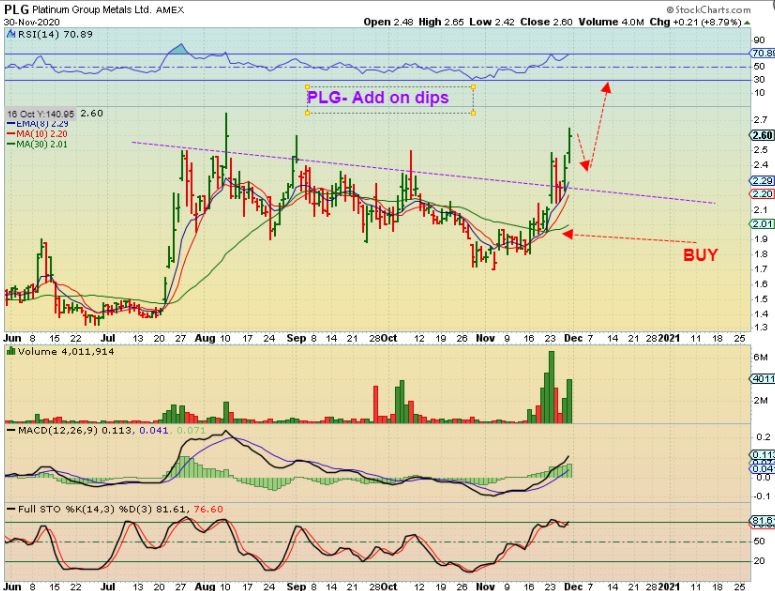775x591 pixels.
Task: Click the Low 2.42 value
Action: tap(491, 22)
